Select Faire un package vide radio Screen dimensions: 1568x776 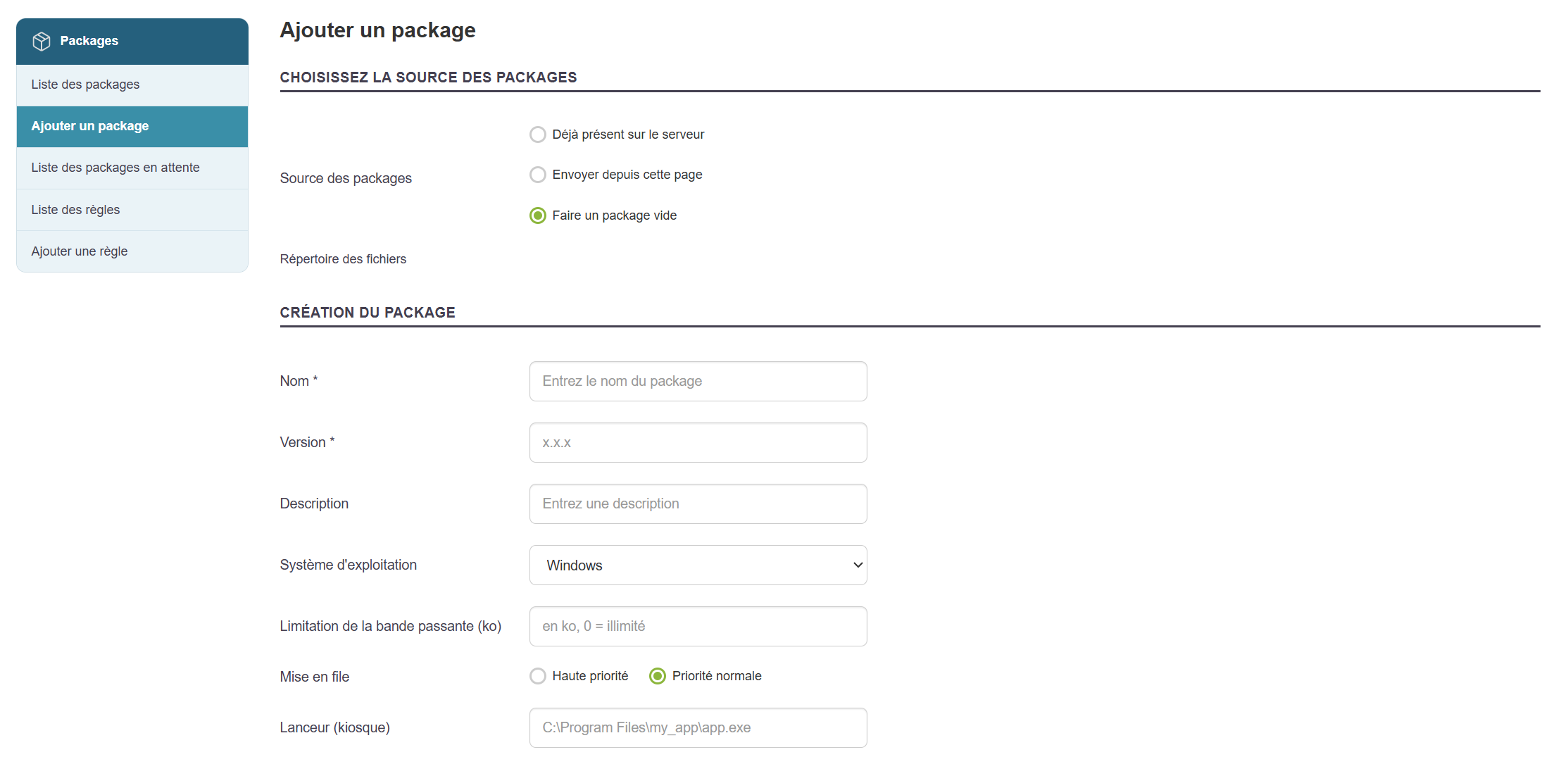[538, 215]
